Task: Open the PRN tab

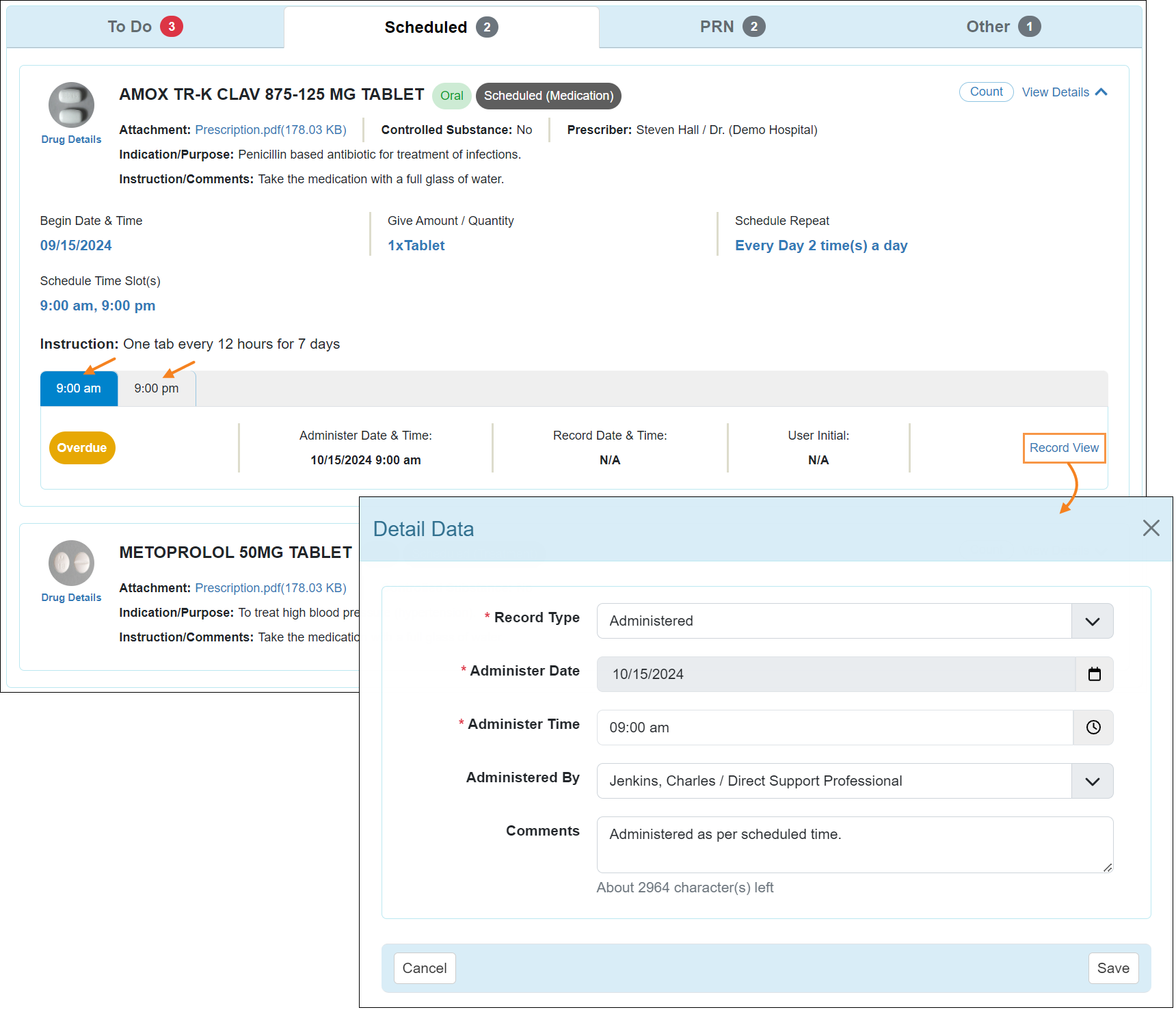Action: coord(732,27)
